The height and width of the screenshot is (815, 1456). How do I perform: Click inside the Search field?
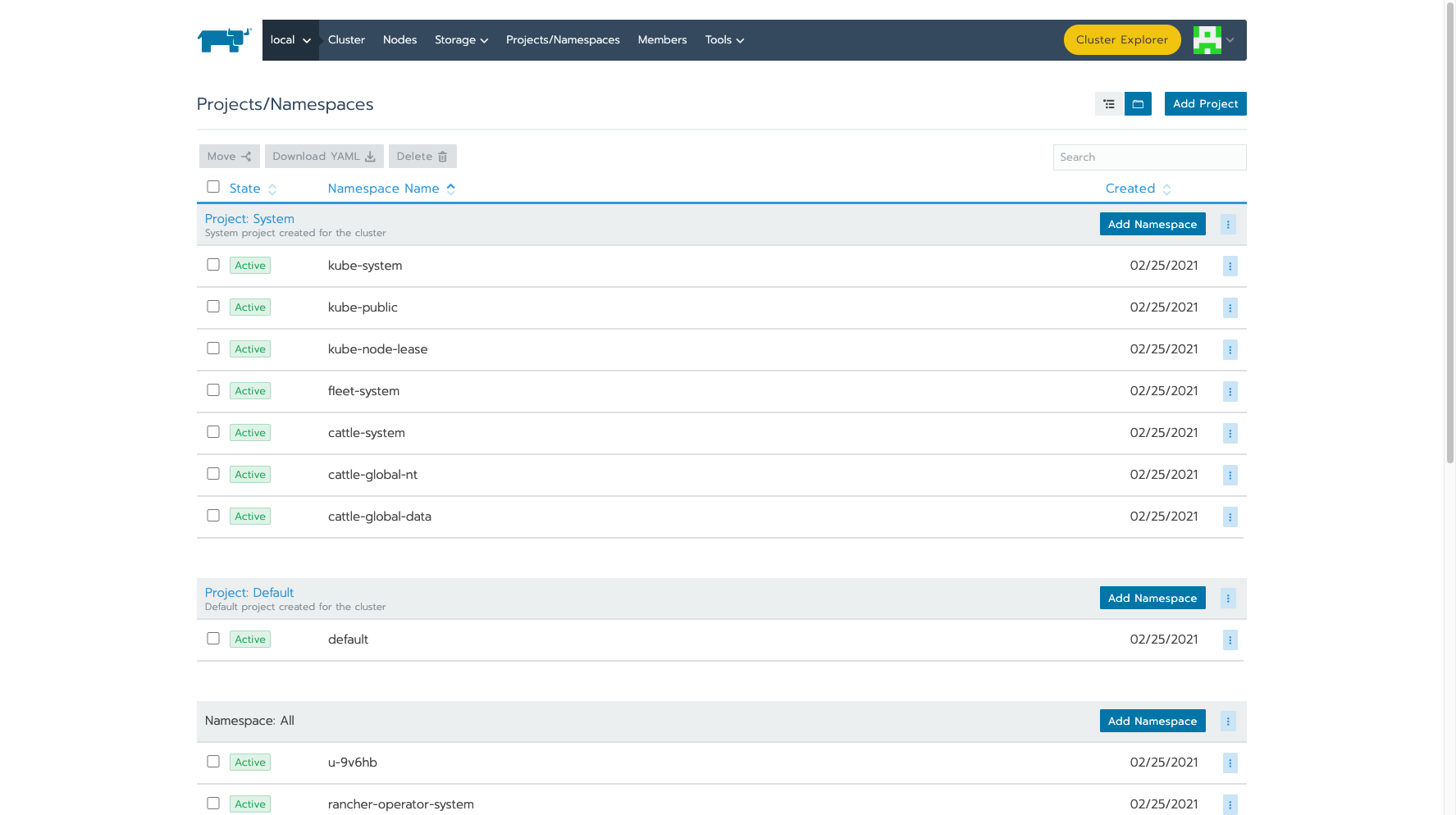point(1148,157)
